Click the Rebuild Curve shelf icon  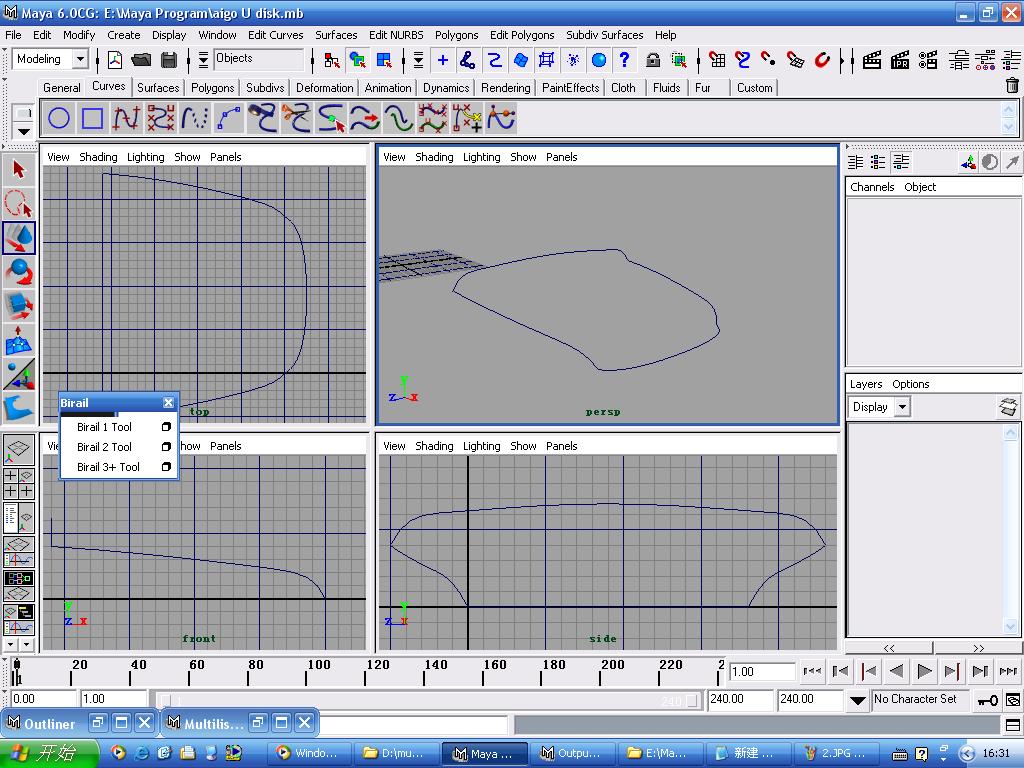tap(433, 118)
